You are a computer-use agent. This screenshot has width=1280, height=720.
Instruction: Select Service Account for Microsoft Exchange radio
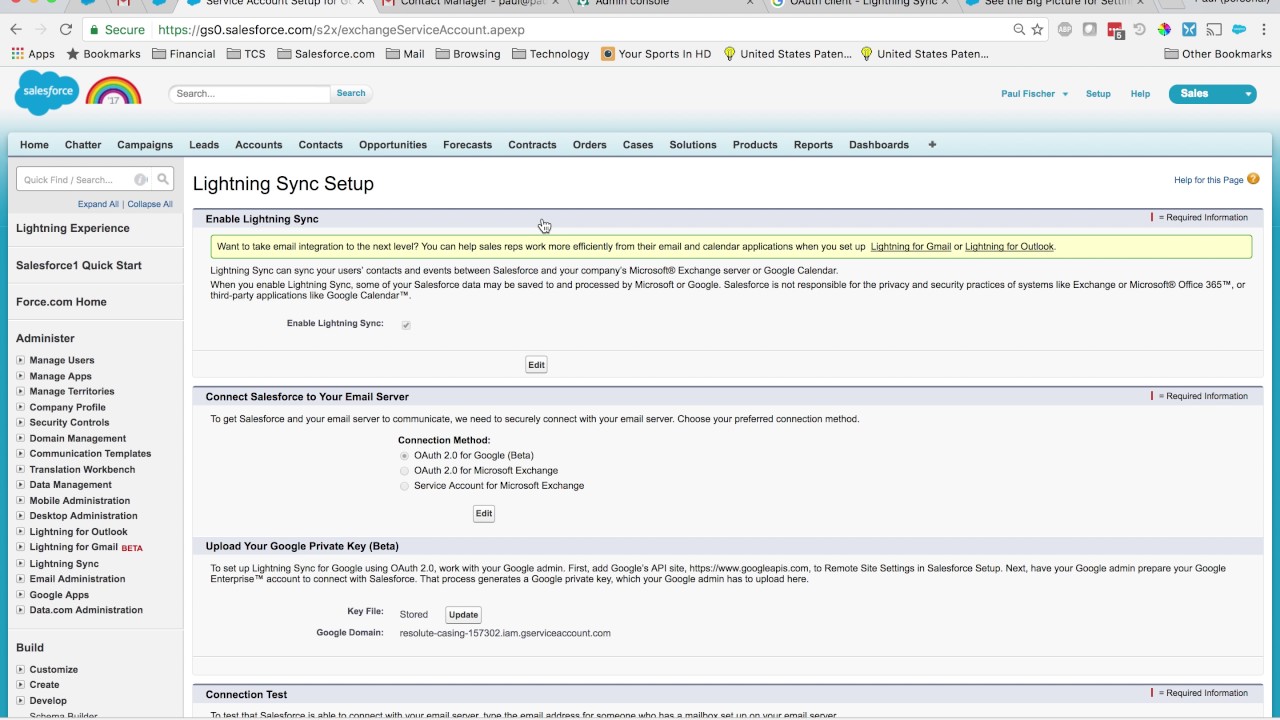[404, 486]
